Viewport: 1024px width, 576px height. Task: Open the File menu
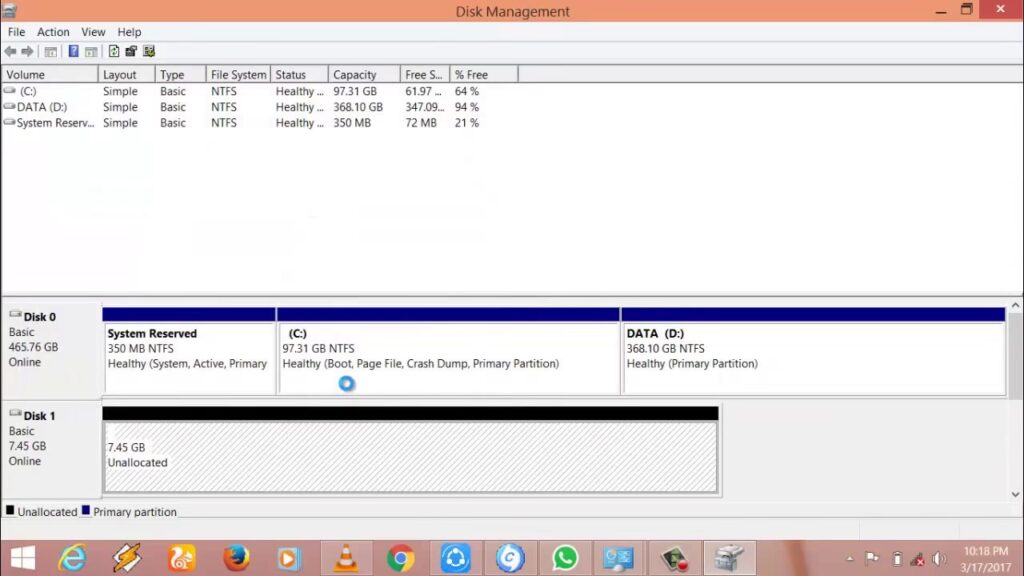[16, 32]
